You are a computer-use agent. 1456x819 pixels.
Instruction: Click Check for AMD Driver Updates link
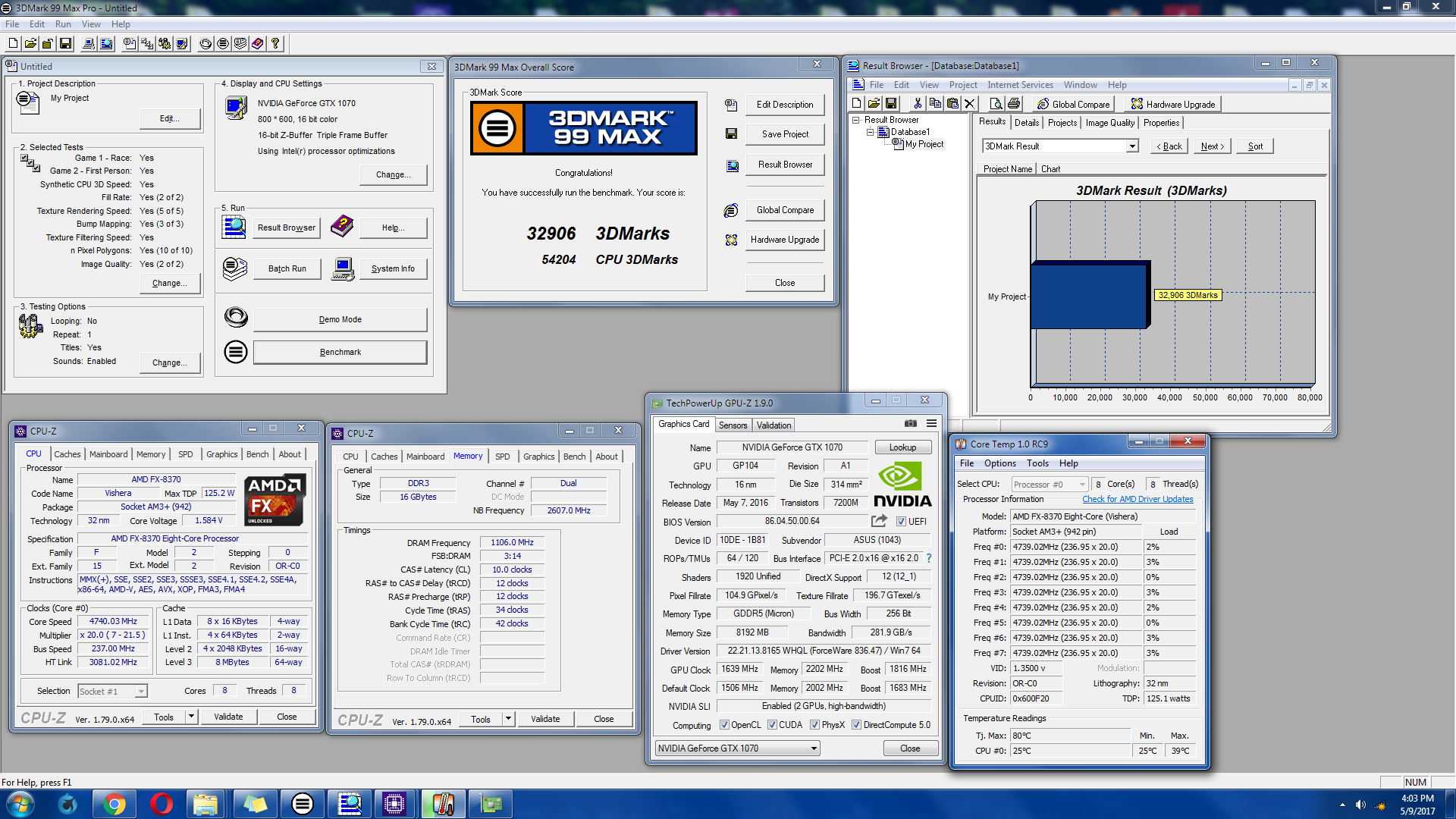pyautogui.click(x=1137, y=499)
